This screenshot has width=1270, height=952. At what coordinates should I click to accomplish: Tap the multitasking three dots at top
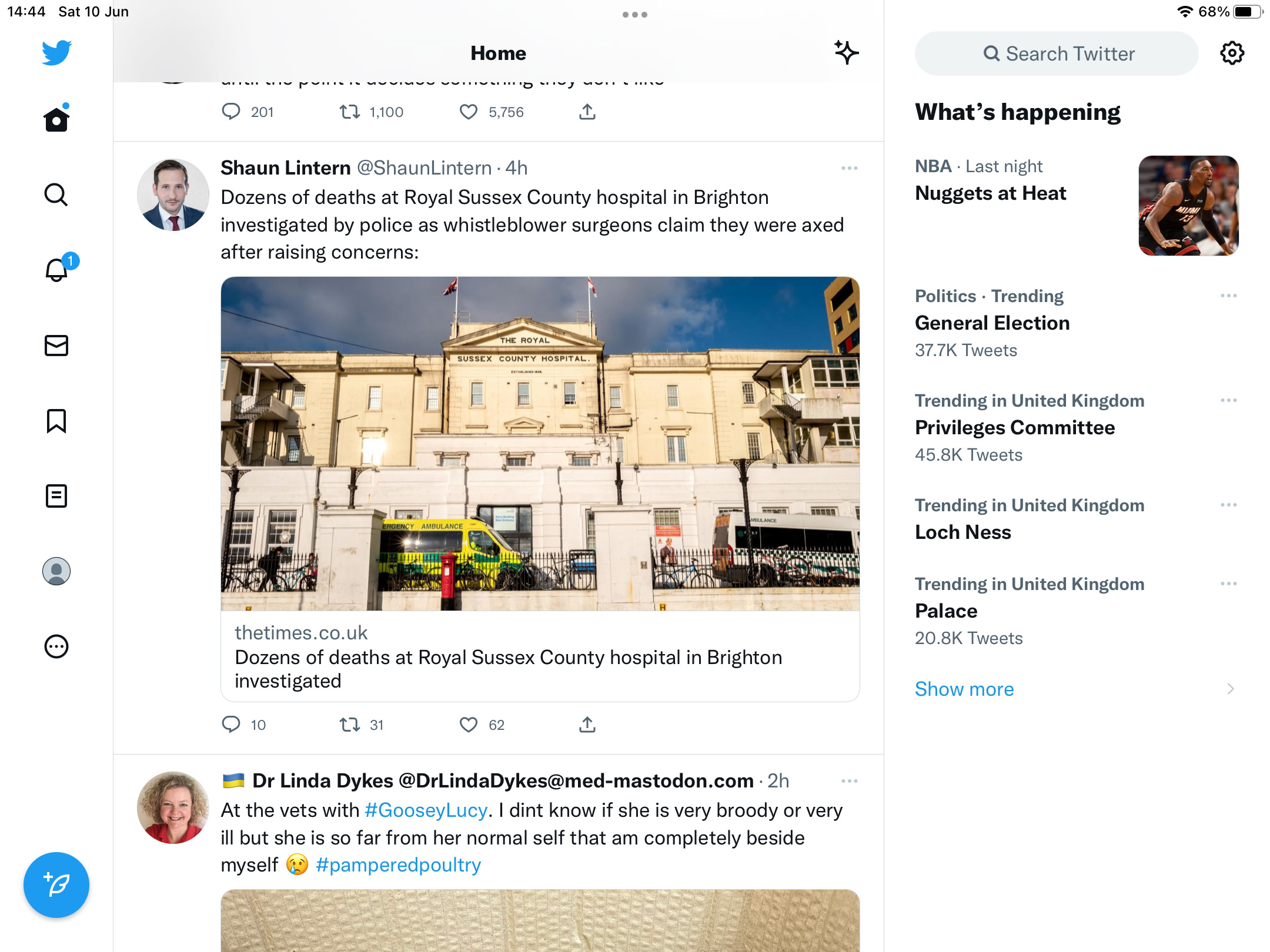pos(635,15)
